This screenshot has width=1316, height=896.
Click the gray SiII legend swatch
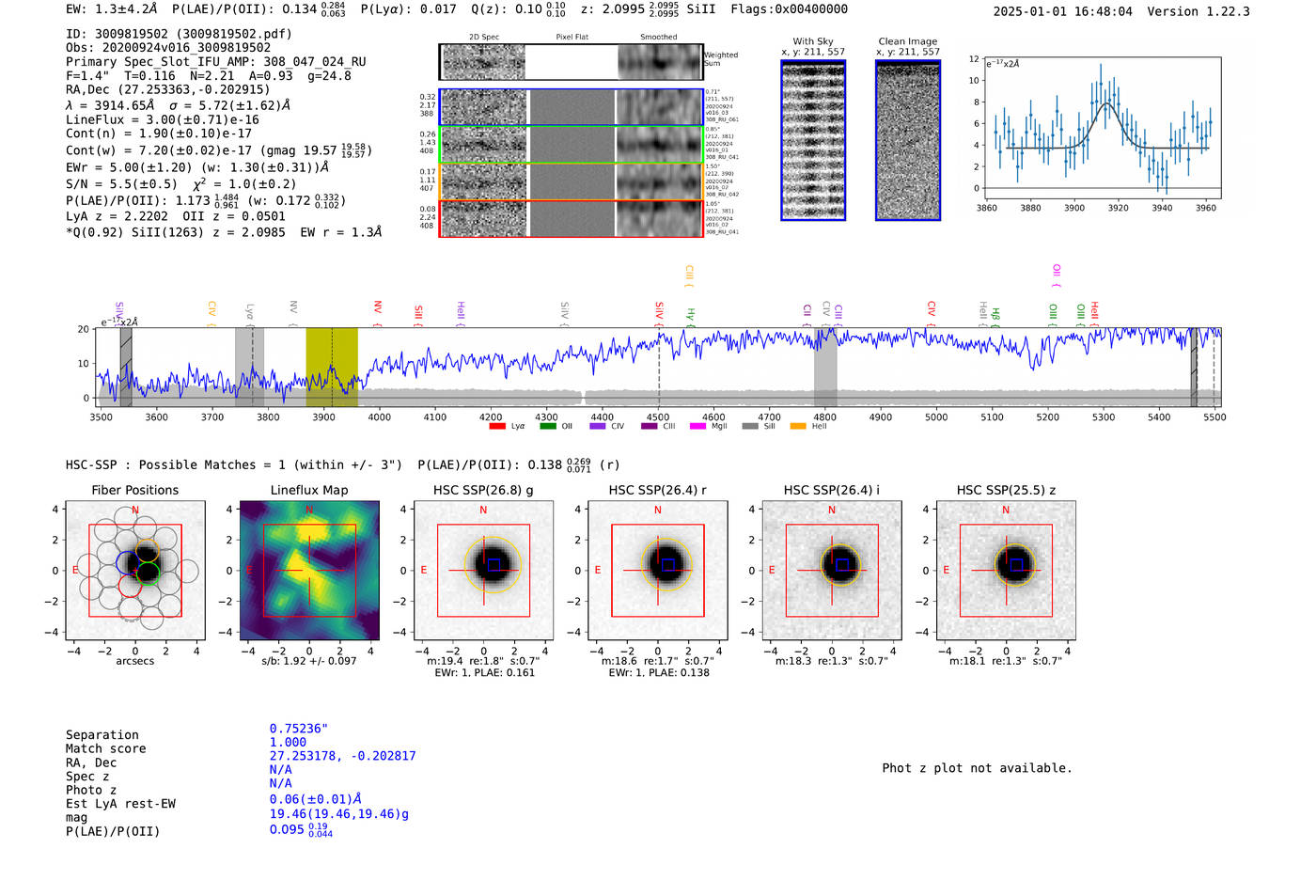(x=749, y=427)
